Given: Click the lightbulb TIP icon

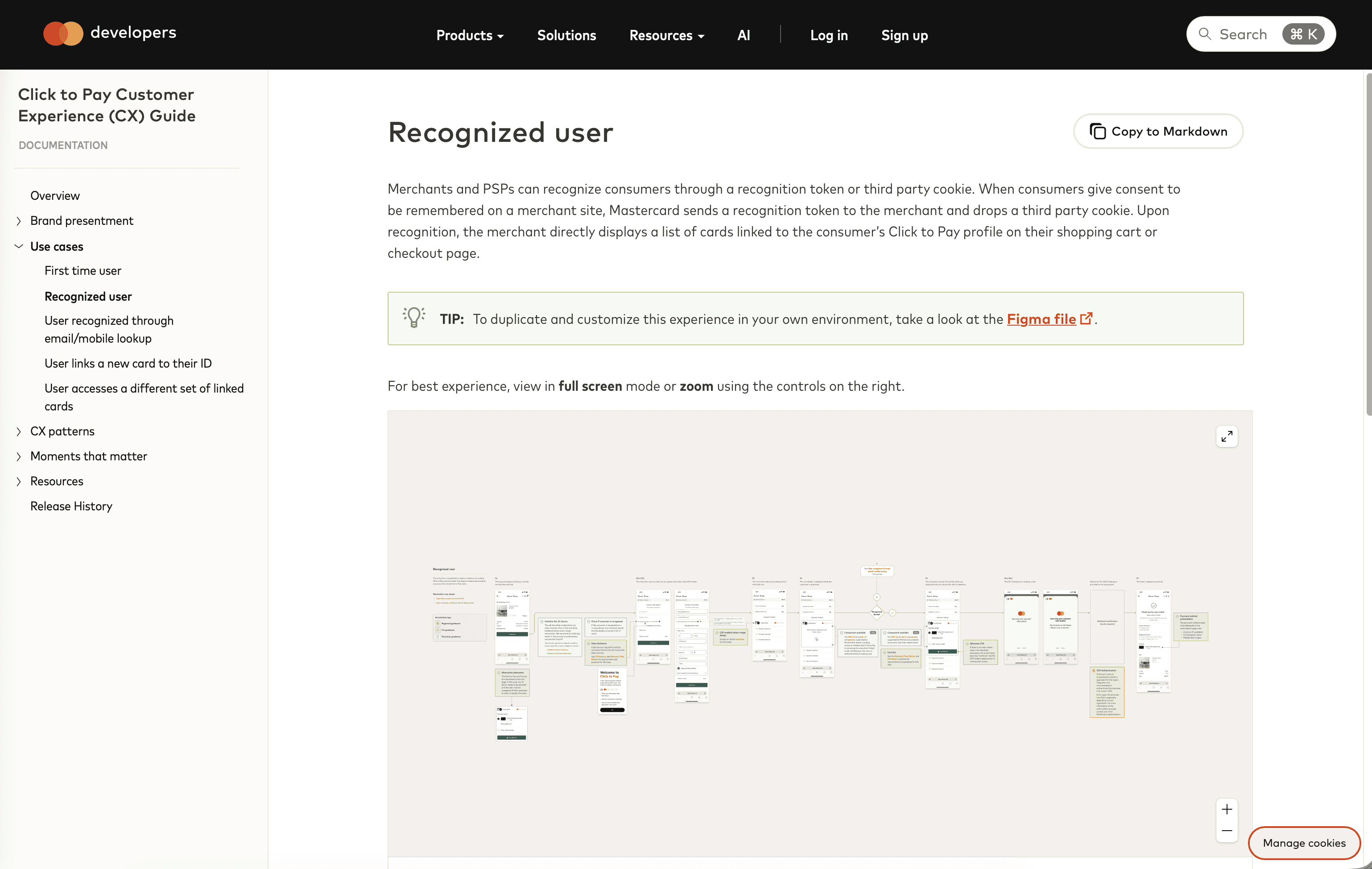Looking at the screenshot, I should tap(414, 317).
